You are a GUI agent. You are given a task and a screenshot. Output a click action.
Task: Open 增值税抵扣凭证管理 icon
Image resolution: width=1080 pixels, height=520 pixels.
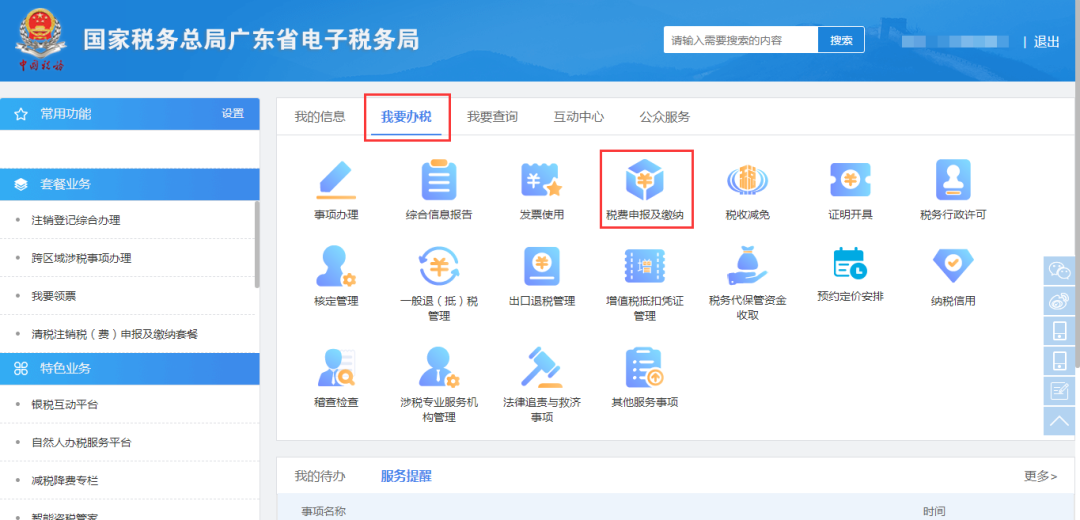pyautogui.click(x=645, y=266)
